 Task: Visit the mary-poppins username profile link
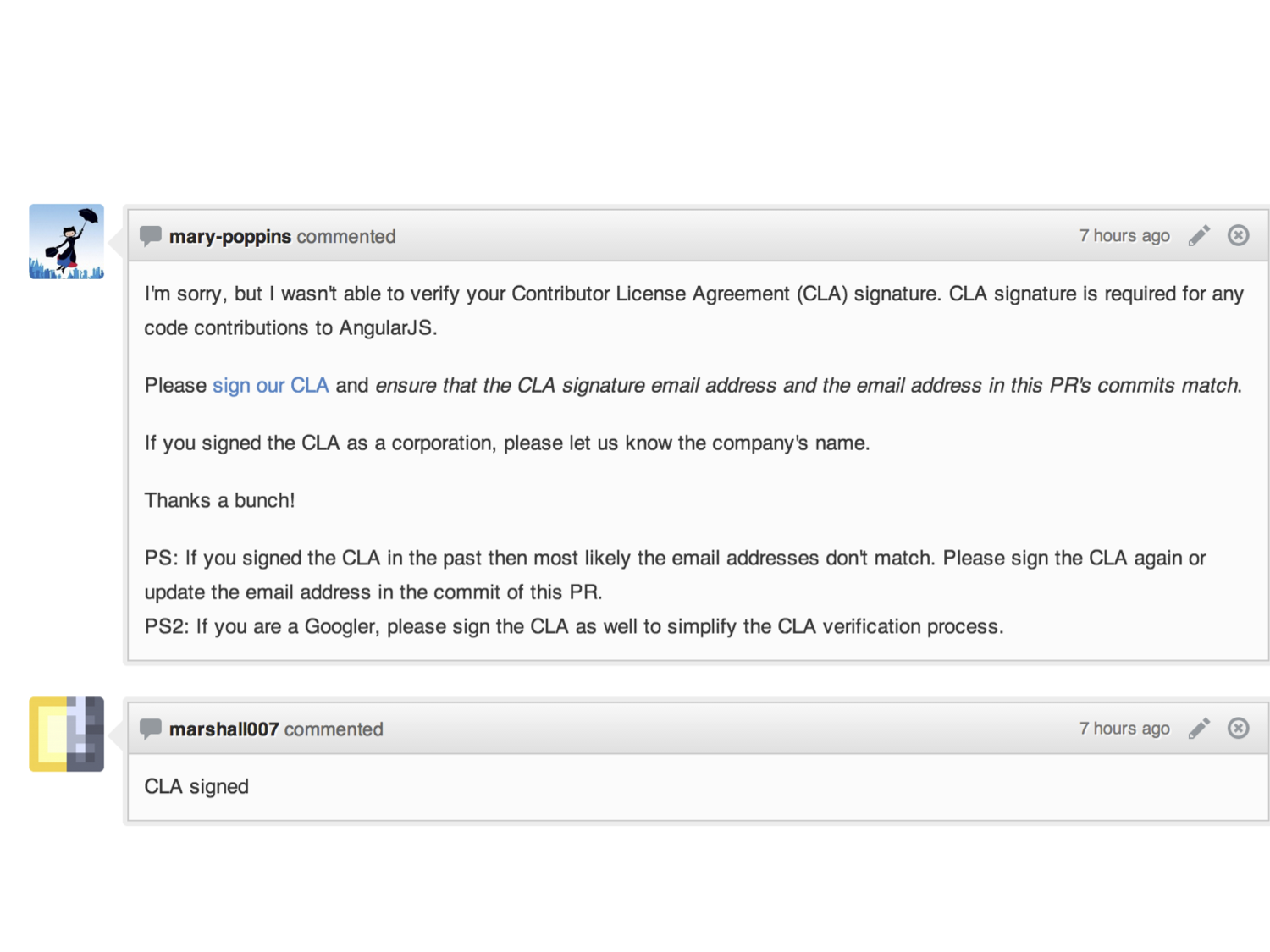click(x=230, y=237)
